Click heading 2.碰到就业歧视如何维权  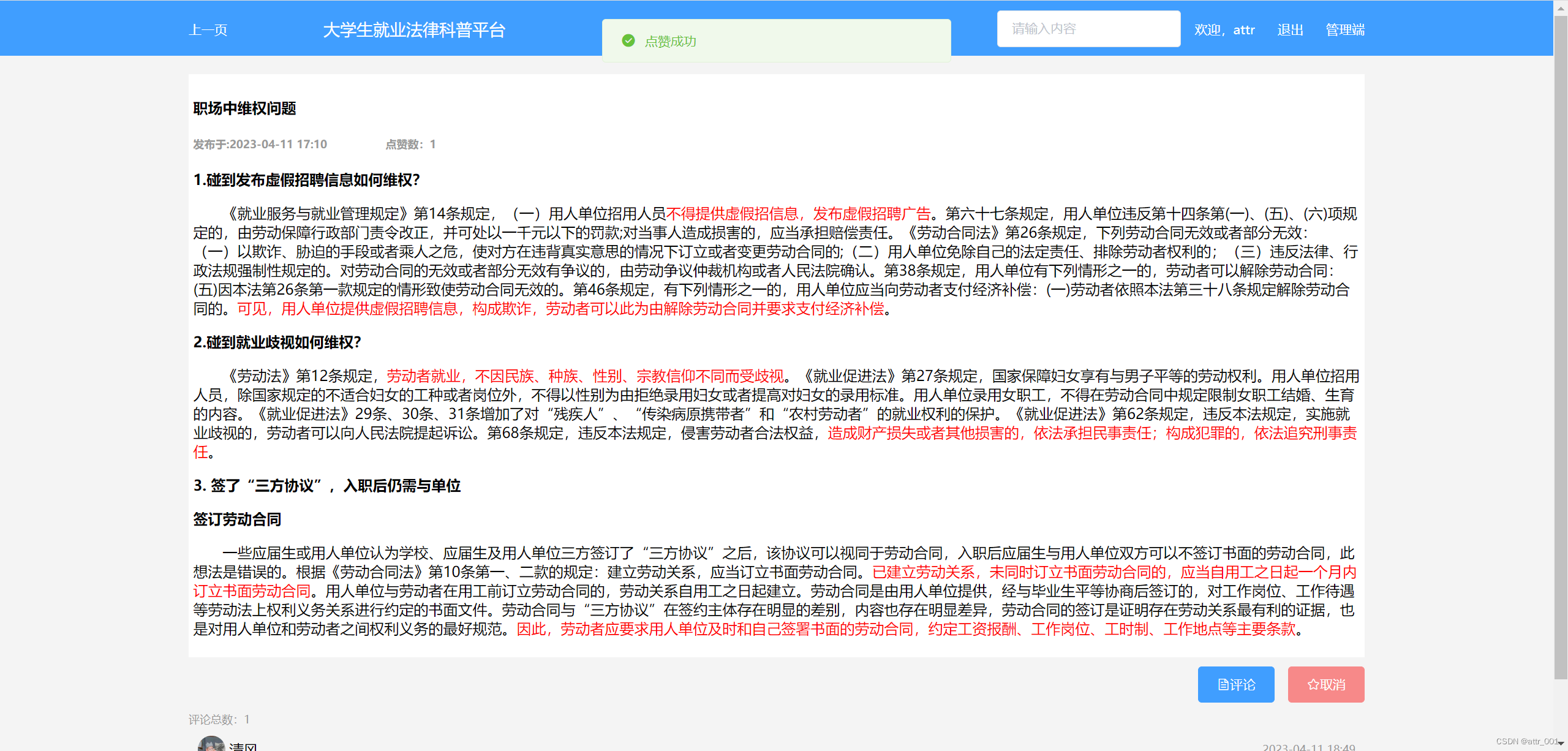point(277,342)
